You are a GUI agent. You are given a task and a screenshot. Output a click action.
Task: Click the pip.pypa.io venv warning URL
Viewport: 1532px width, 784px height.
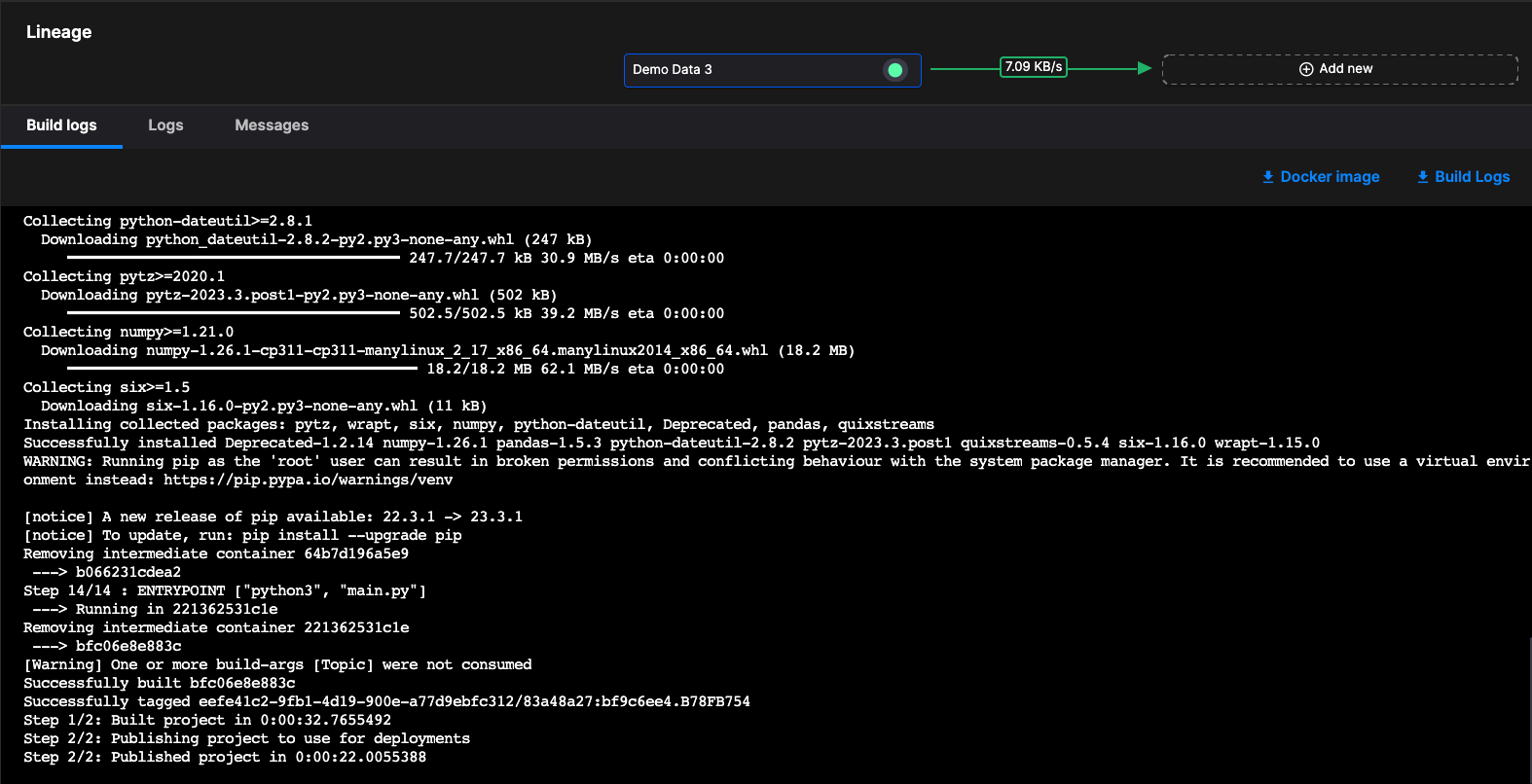pos(308,480)
